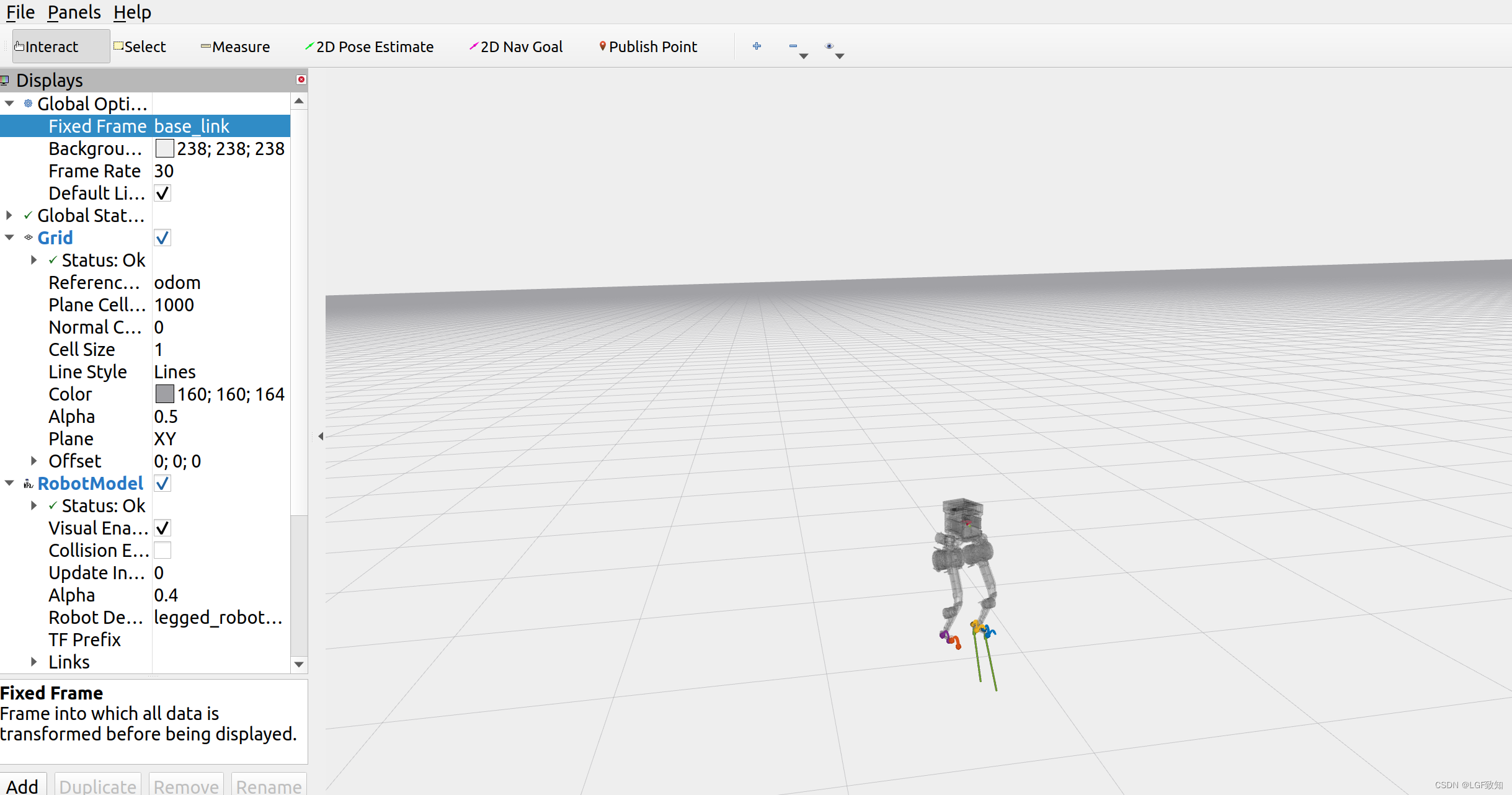Viewport: 1512px width, 795px height.
Task: Collapse the Grid display node
Action: tap(9, 238)
